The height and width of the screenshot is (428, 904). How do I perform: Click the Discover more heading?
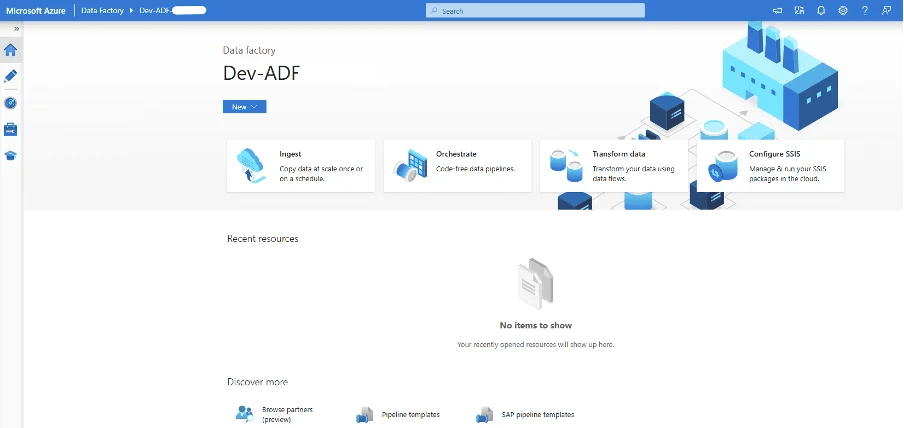pyautogui.click(x=257, y=382)
